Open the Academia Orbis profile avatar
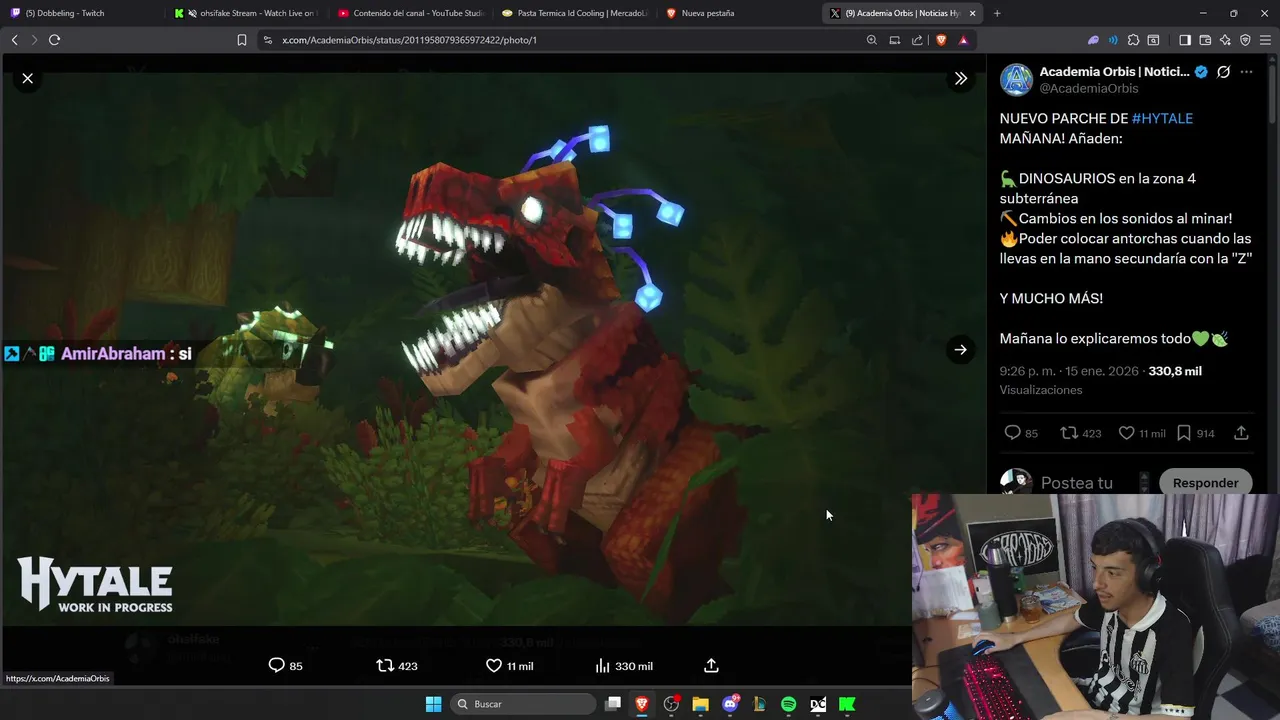The width and height of the screenshot is (1280, 720). click(1016, 79)
